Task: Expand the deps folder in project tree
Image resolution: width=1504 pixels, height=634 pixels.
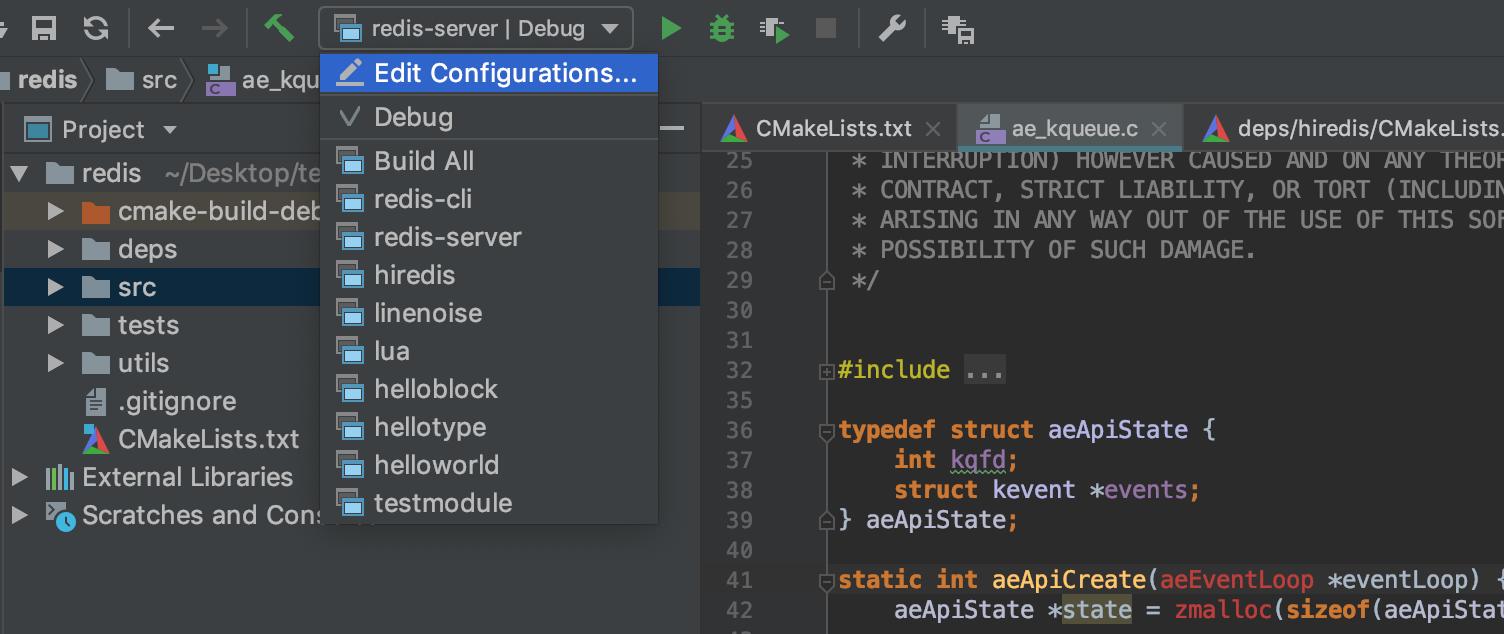Action: (x=56, y=249)
